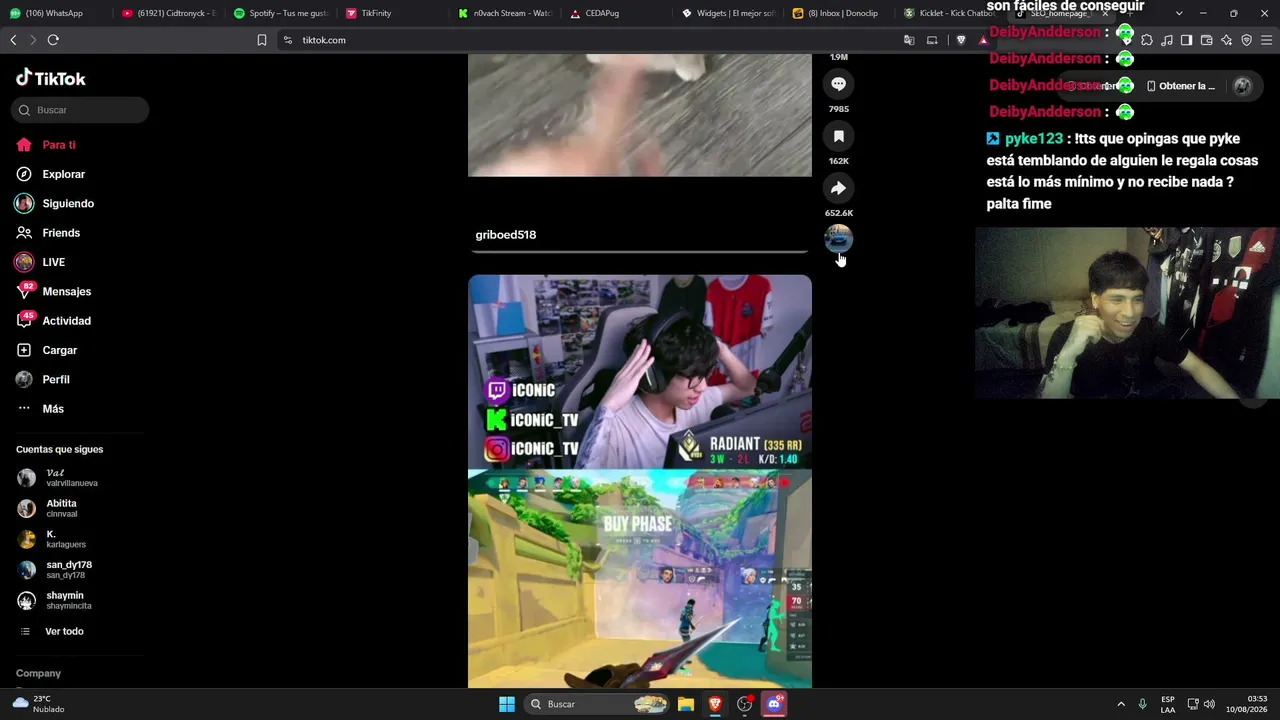This screenshot has height=720, width=1280.
Task: Switch to the Kicklet Kick Chatbot tab
Action: [x=952, y=13]
